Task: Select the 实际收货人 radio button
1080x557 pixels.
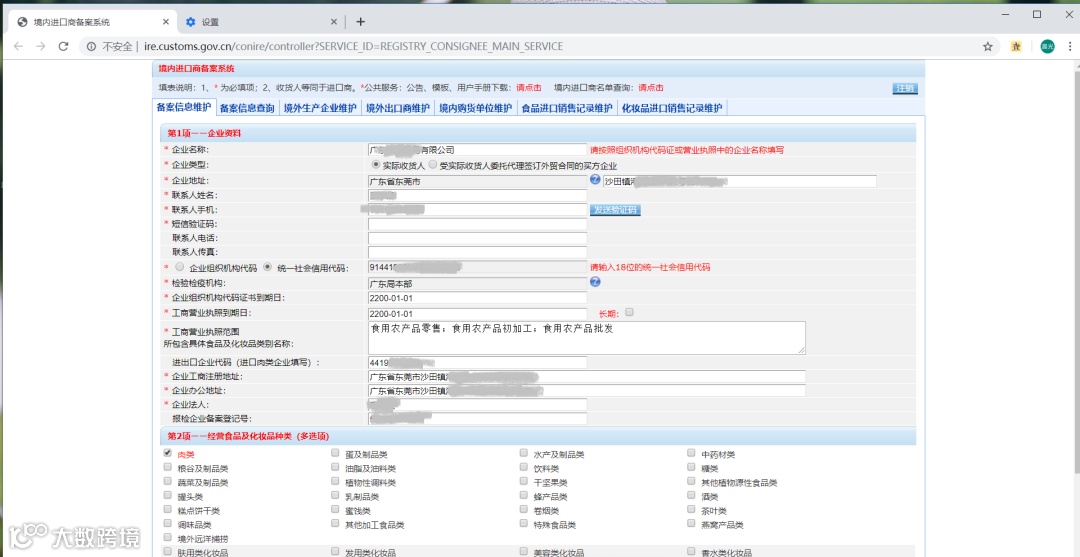Action: click(375, 165)
